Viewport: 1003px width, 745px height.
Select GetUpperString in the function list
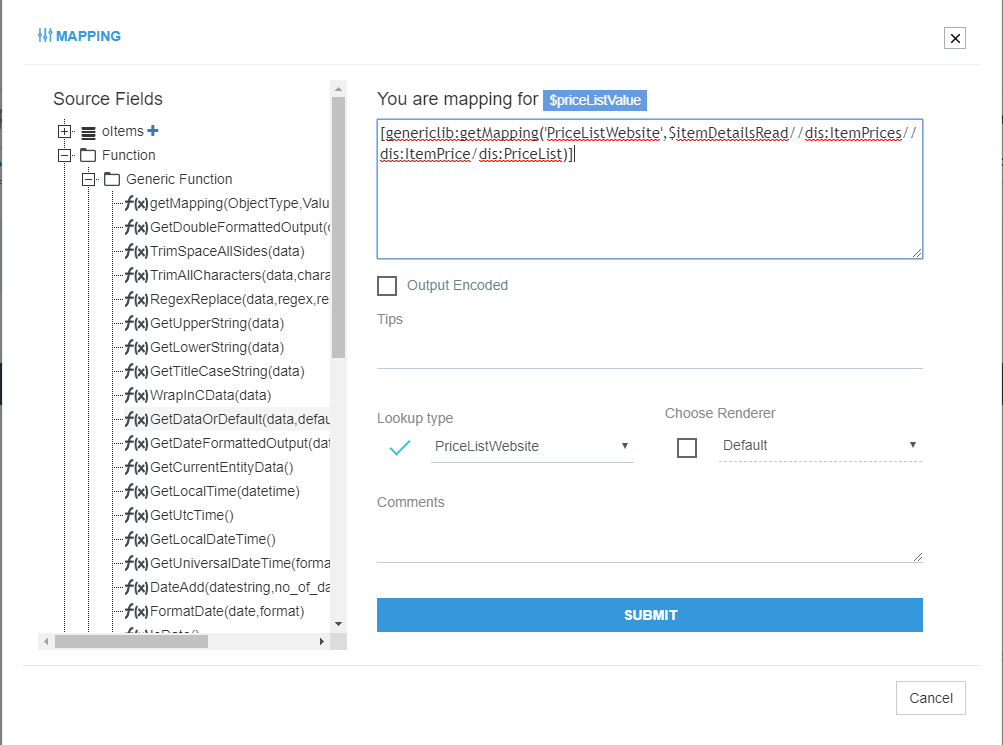coord(217,323)
